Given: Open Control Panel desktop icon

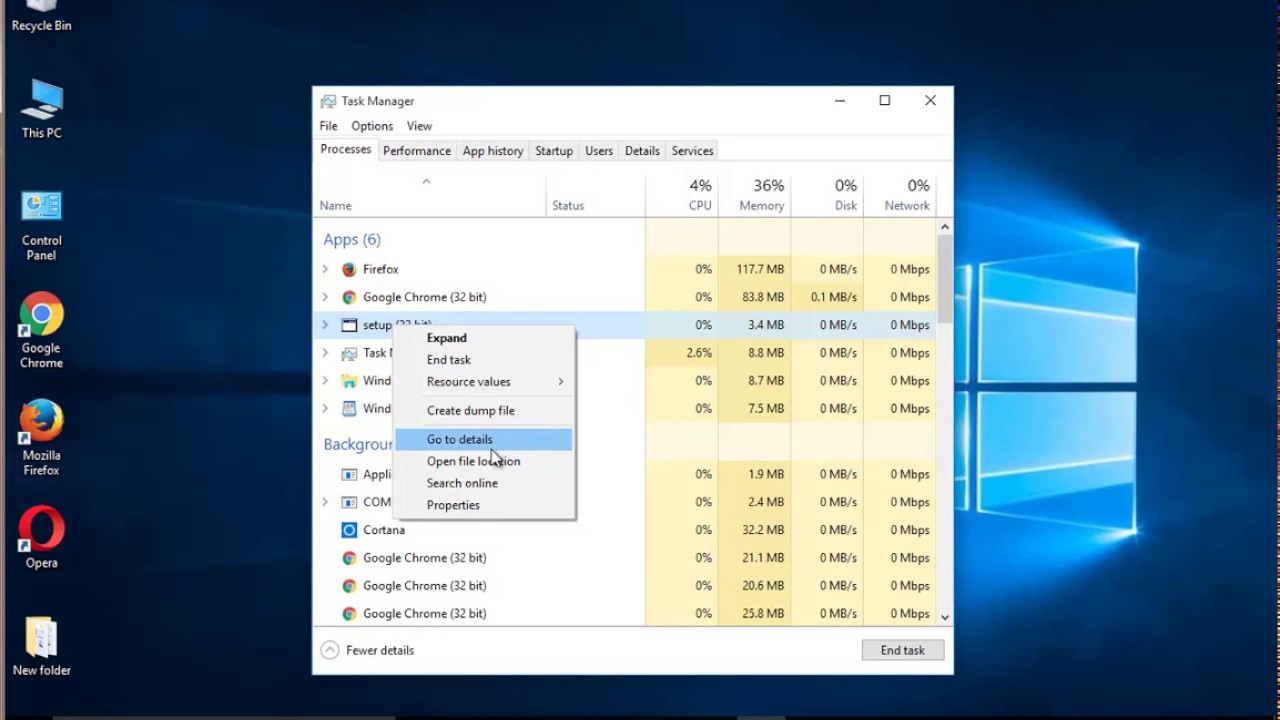Looking at the screenshot, I should [41, 225].
